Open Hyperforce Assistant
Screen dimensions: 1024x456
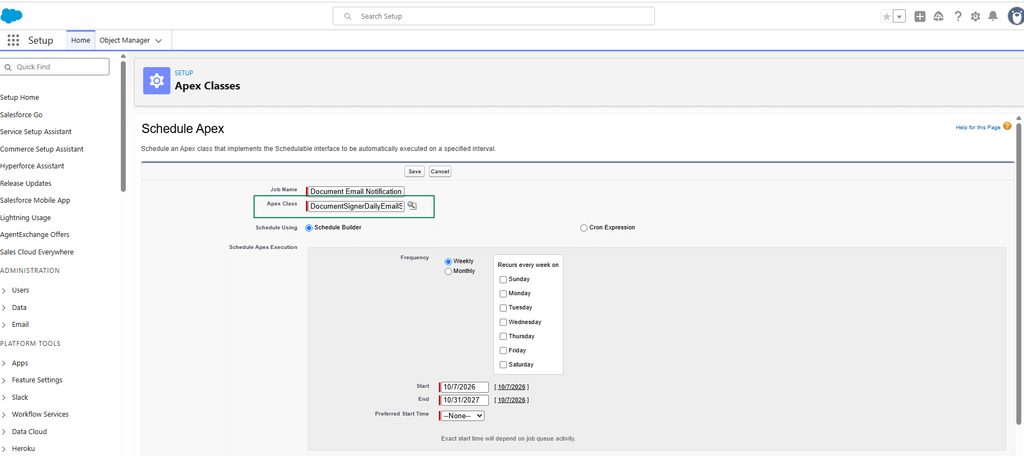(x=32, y=166)
